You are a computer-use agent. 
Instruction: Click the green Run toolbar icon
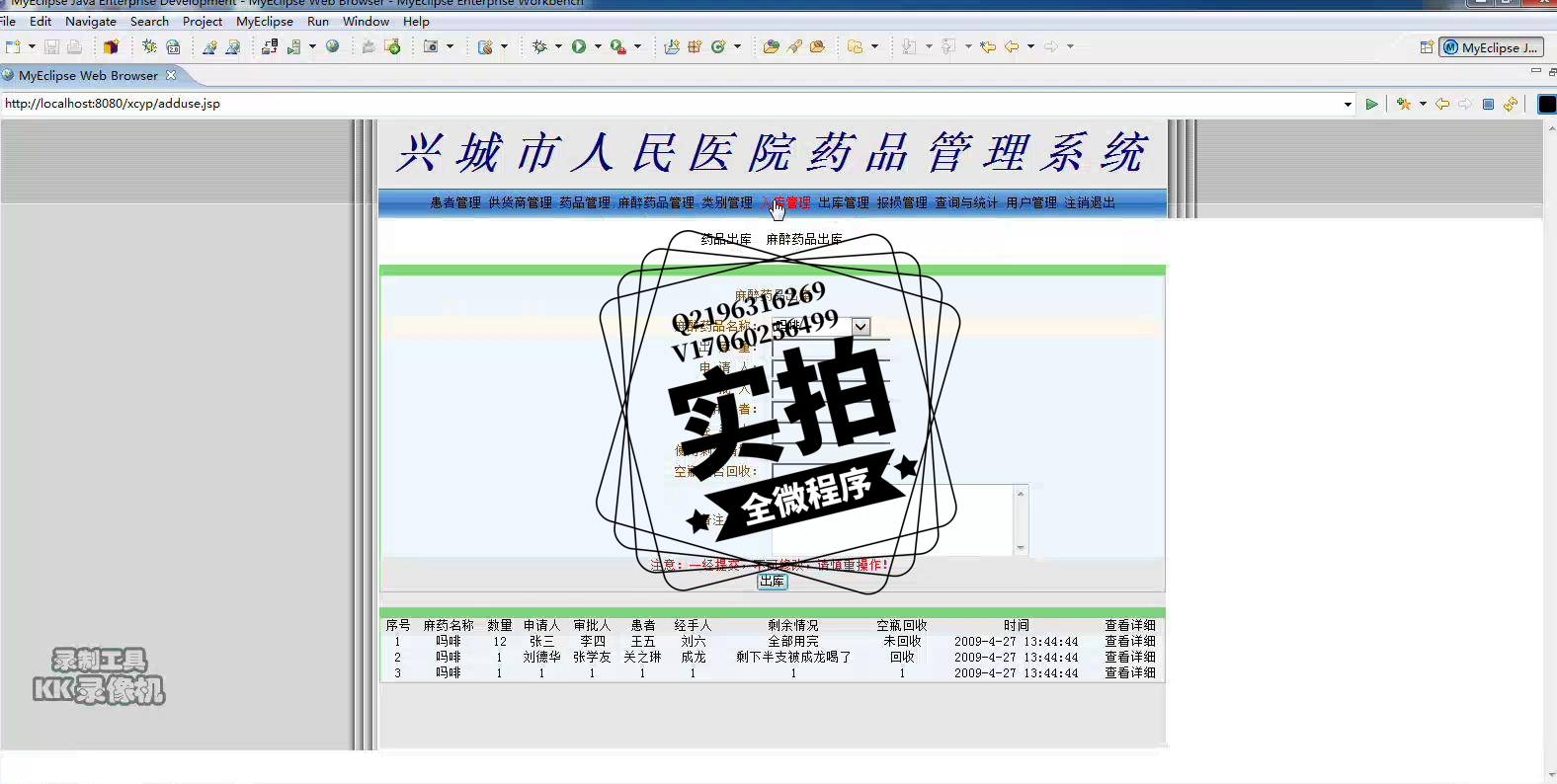coord(579,46)
